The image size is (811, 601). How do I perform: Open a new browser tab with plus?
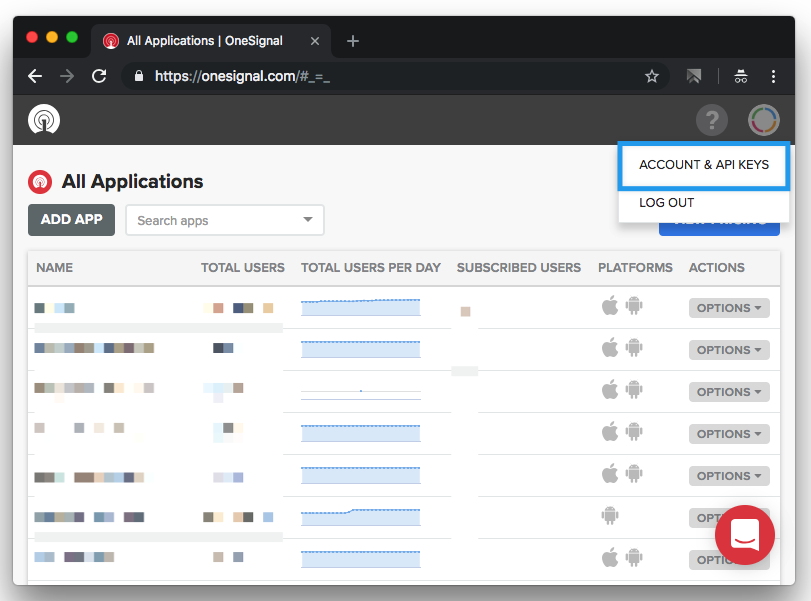(x=353, y=41)
